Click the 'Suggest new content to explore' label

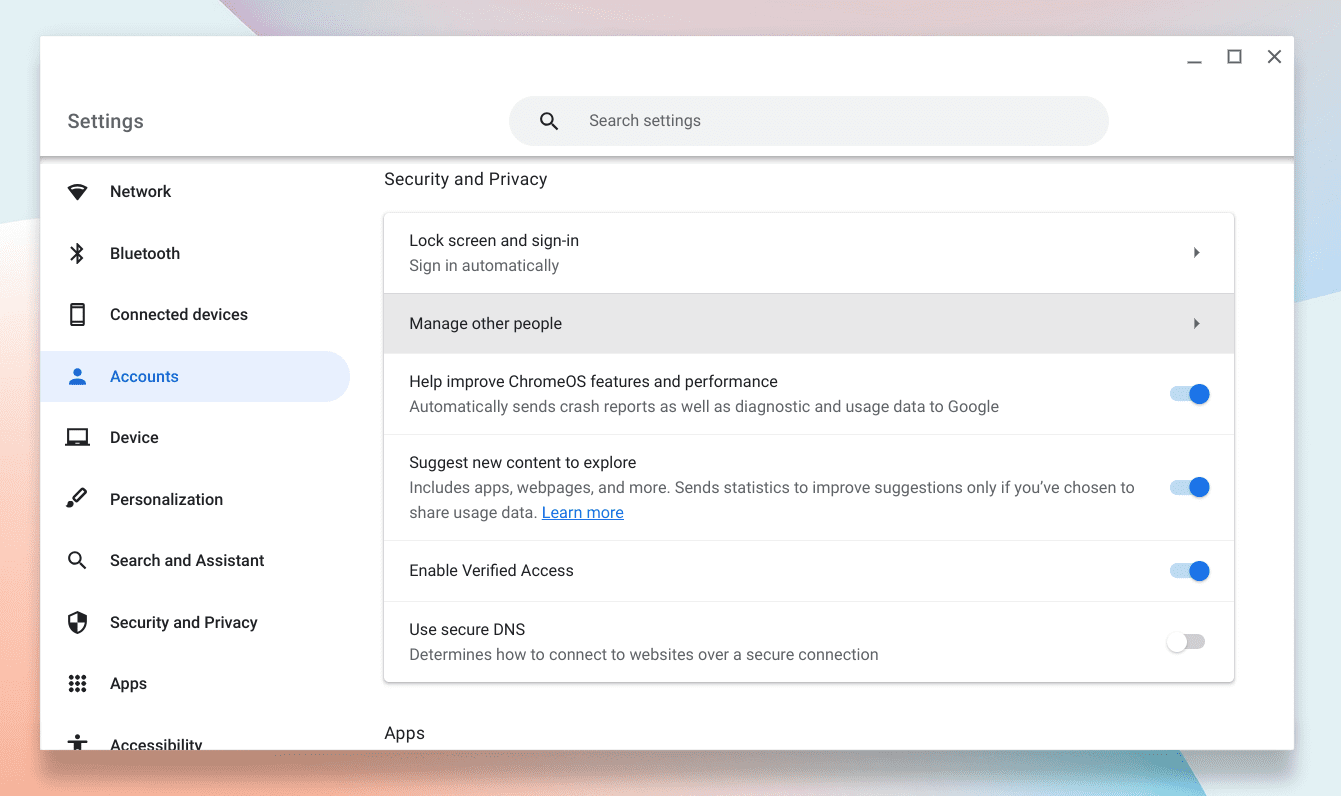click(x=523, y=463)
